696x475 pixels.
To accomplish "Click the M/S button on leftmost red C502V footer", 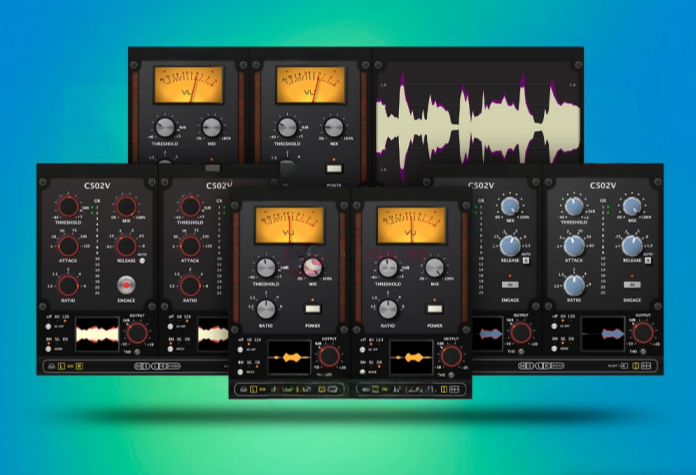I will (143, 366).
